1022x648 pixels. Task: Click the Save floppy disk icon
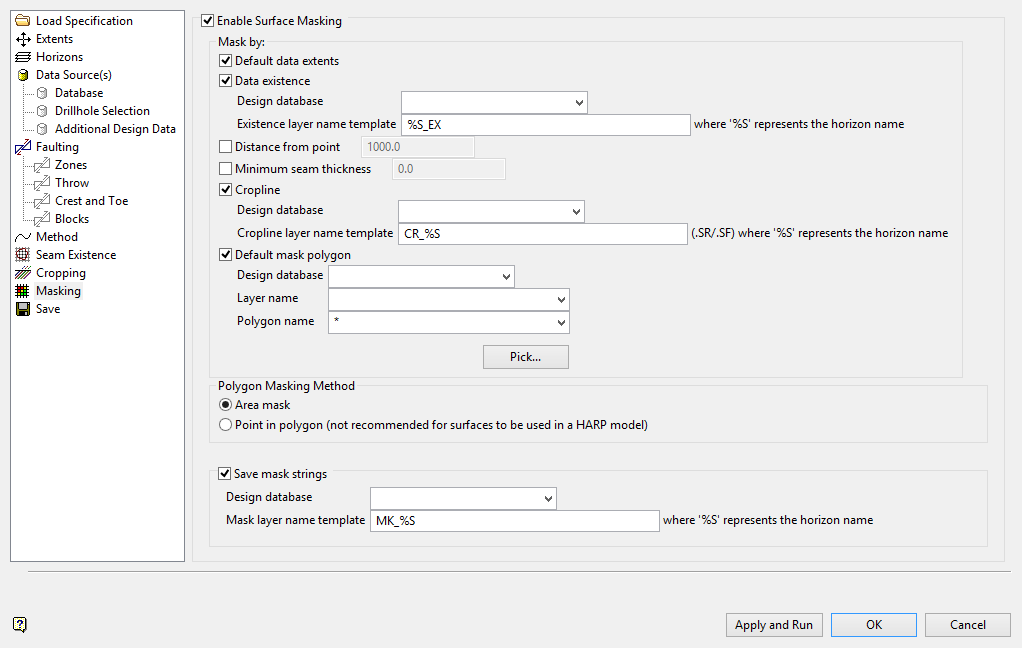[x=23, y=309]
